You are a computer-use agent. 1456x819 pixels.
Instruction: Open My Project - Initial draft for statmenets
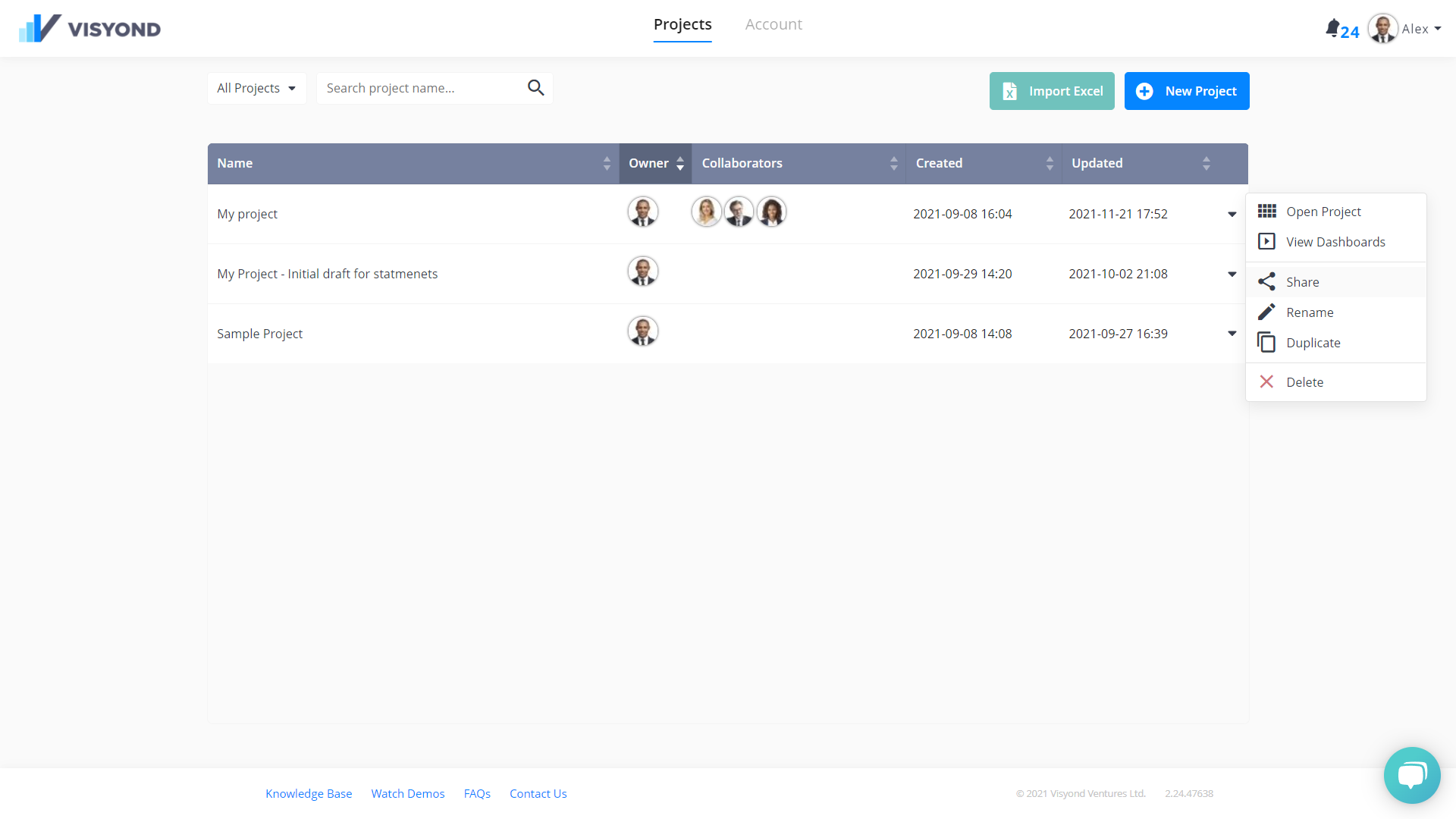click(327, 274)
